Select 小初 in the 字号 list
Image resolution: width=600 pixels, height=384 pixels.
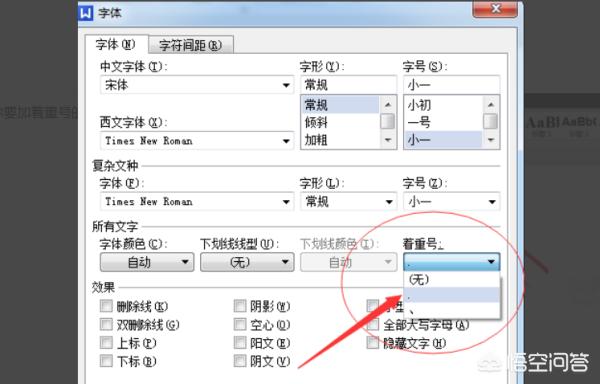click(x=443, y=104)
